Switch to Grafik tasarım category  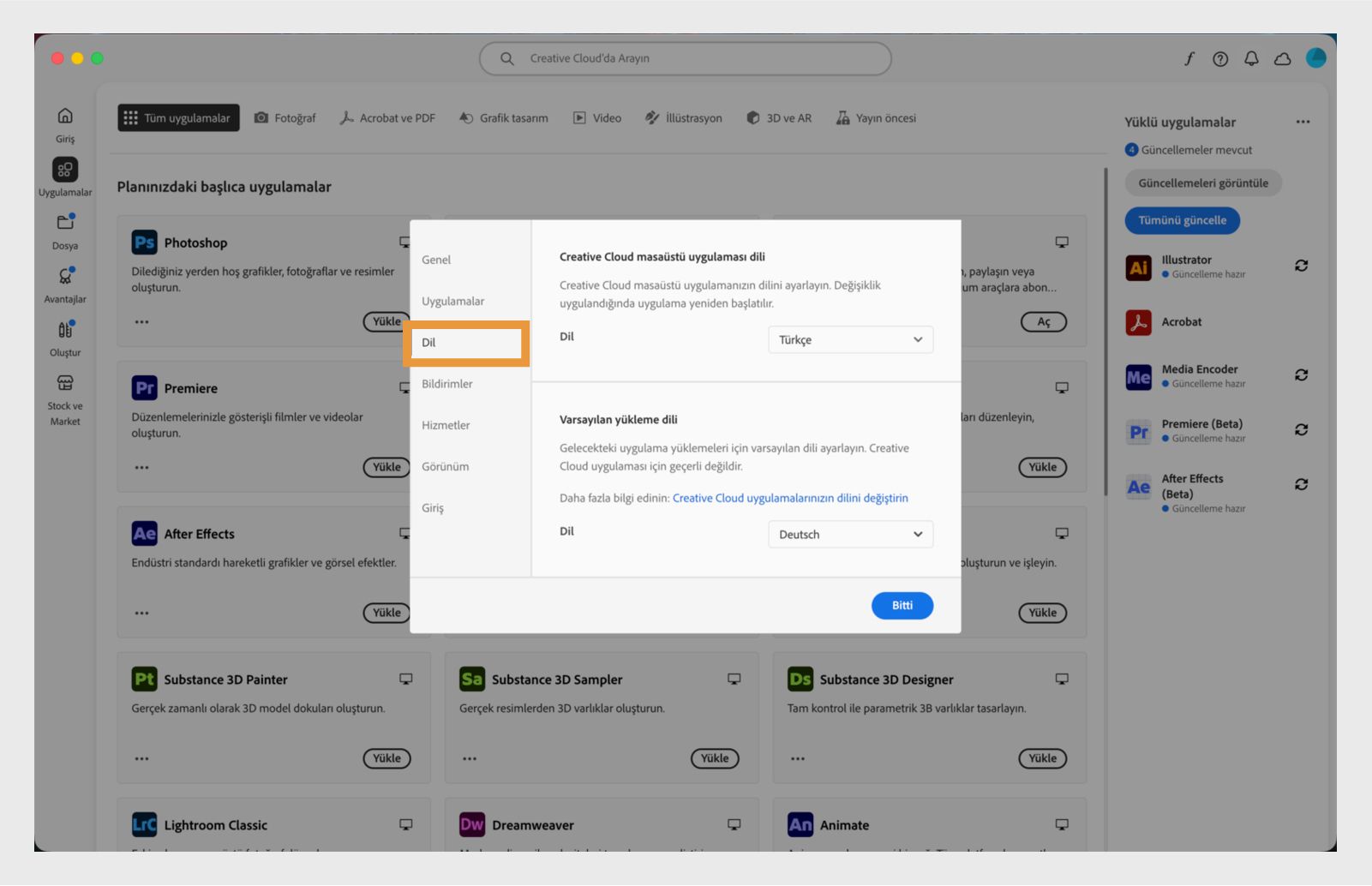tap(504, 118)
